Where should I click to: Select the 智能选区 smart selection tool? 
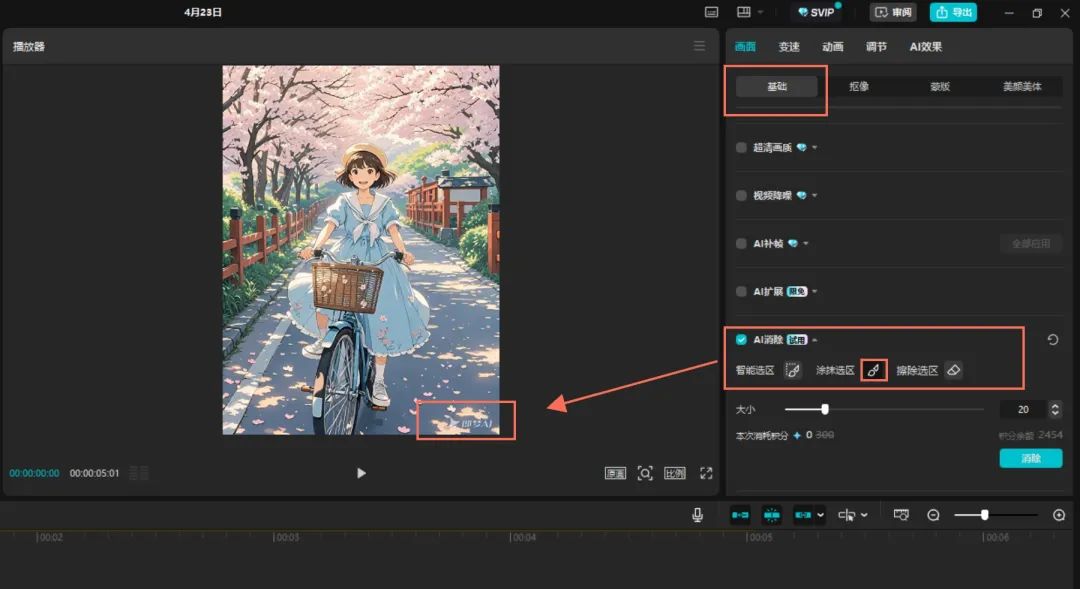792,371
